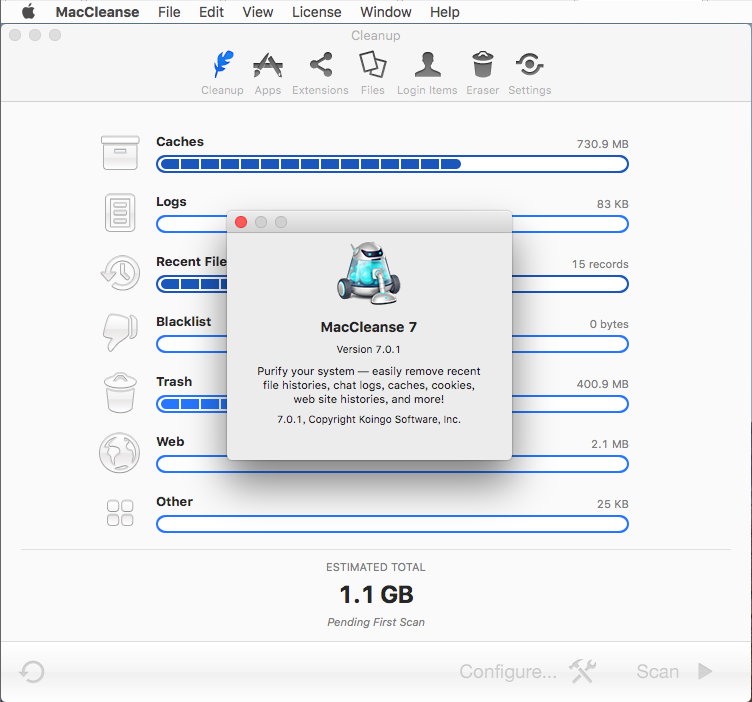
Task: Click the Configure... button label
Action: tap(508, 671)
